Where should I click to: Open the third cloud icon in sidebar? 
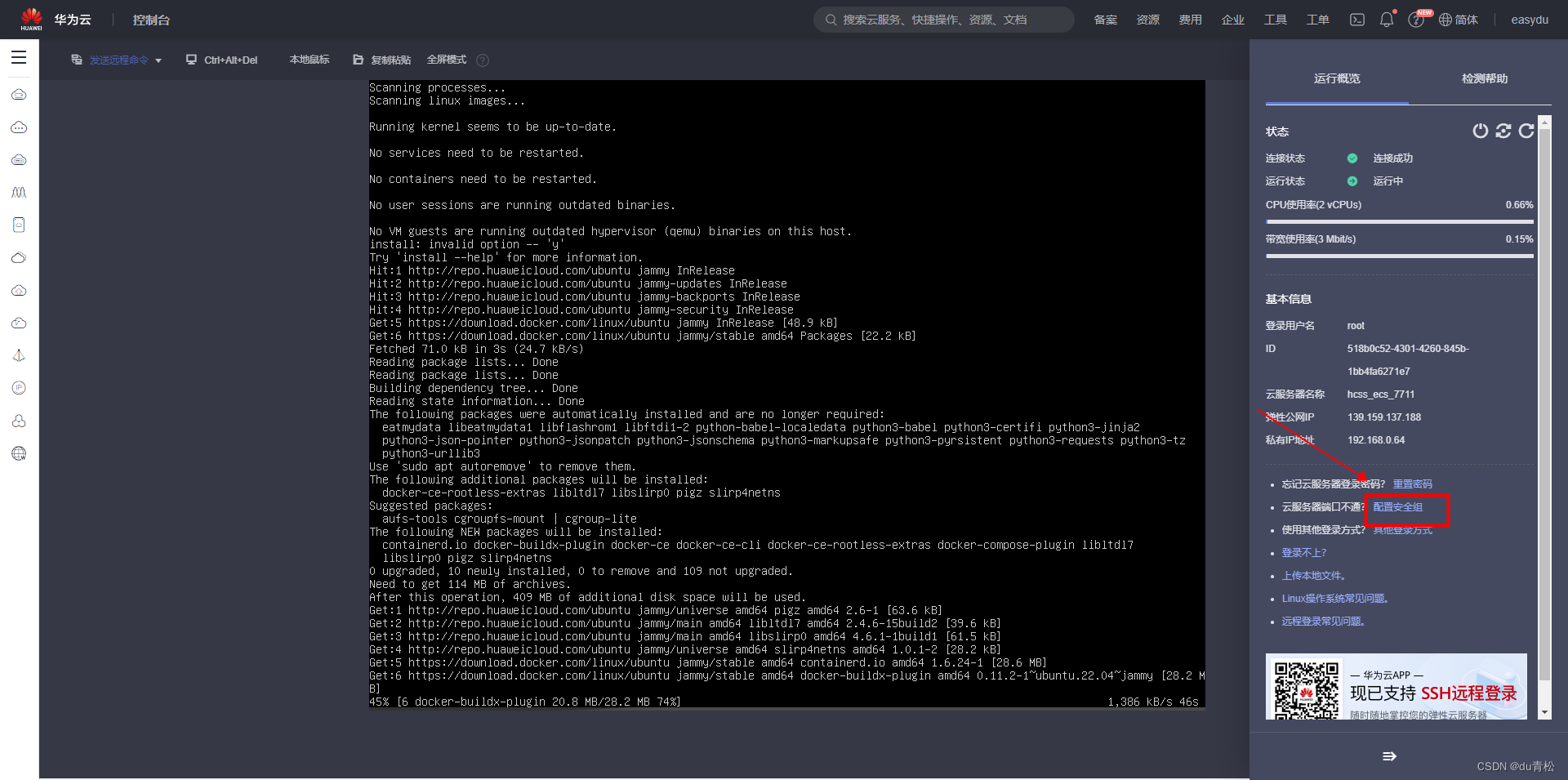click(x=19, y=160)
